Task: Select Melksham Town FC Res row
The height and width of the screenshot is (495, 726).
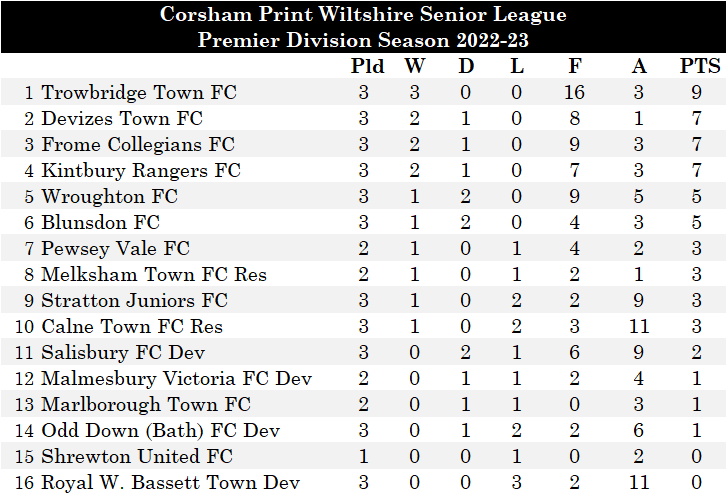Action: (x=154, y=274)
